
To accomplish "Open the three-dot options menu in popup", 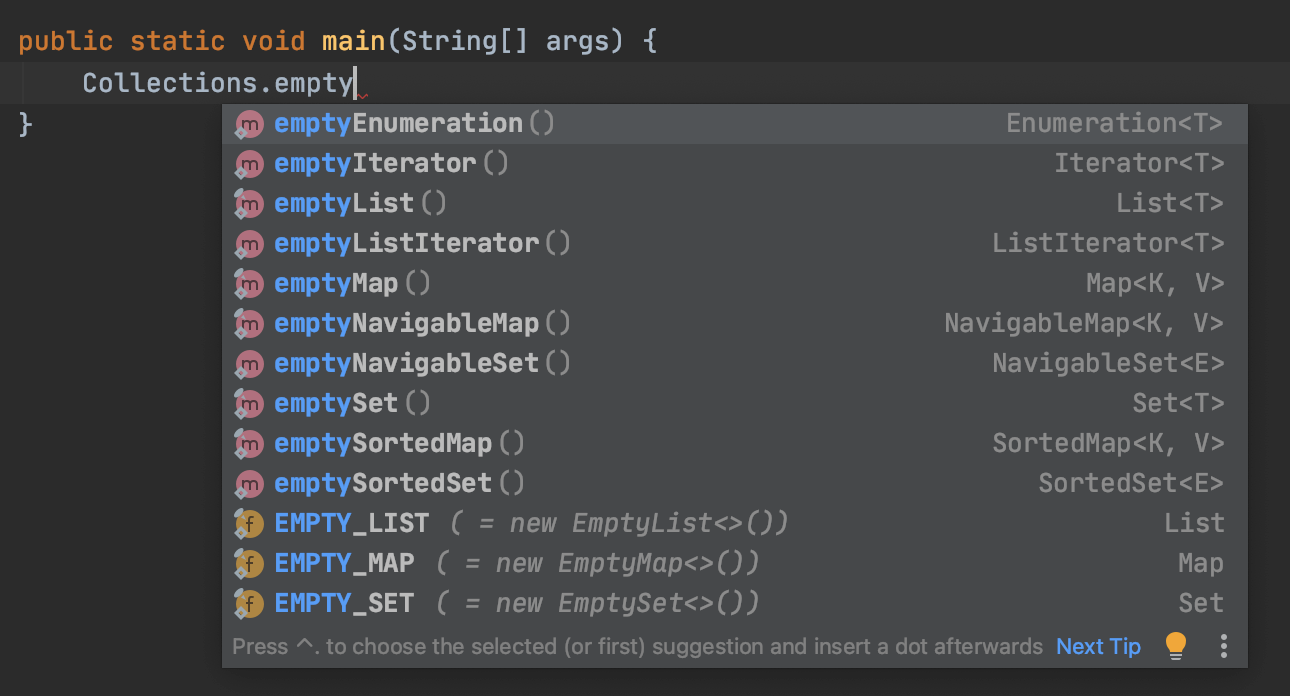I will [1223, 646].
